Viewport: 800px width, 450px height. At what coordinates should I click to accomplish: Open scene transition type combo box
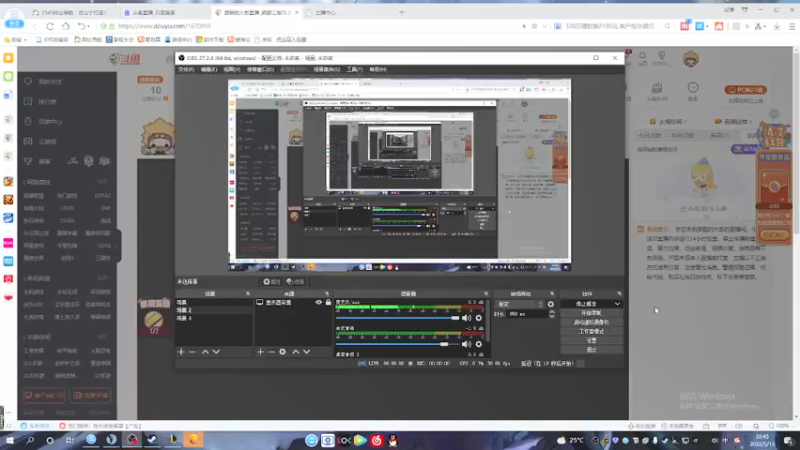coord(520,304)
